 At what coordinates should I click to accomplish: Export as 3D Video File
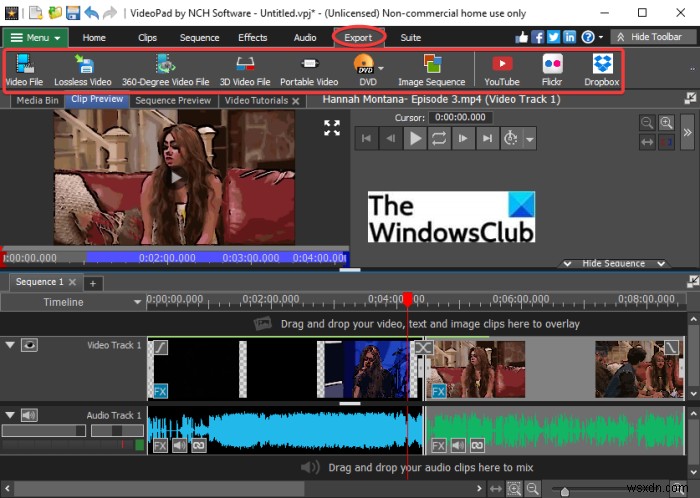tap(245, 70)
